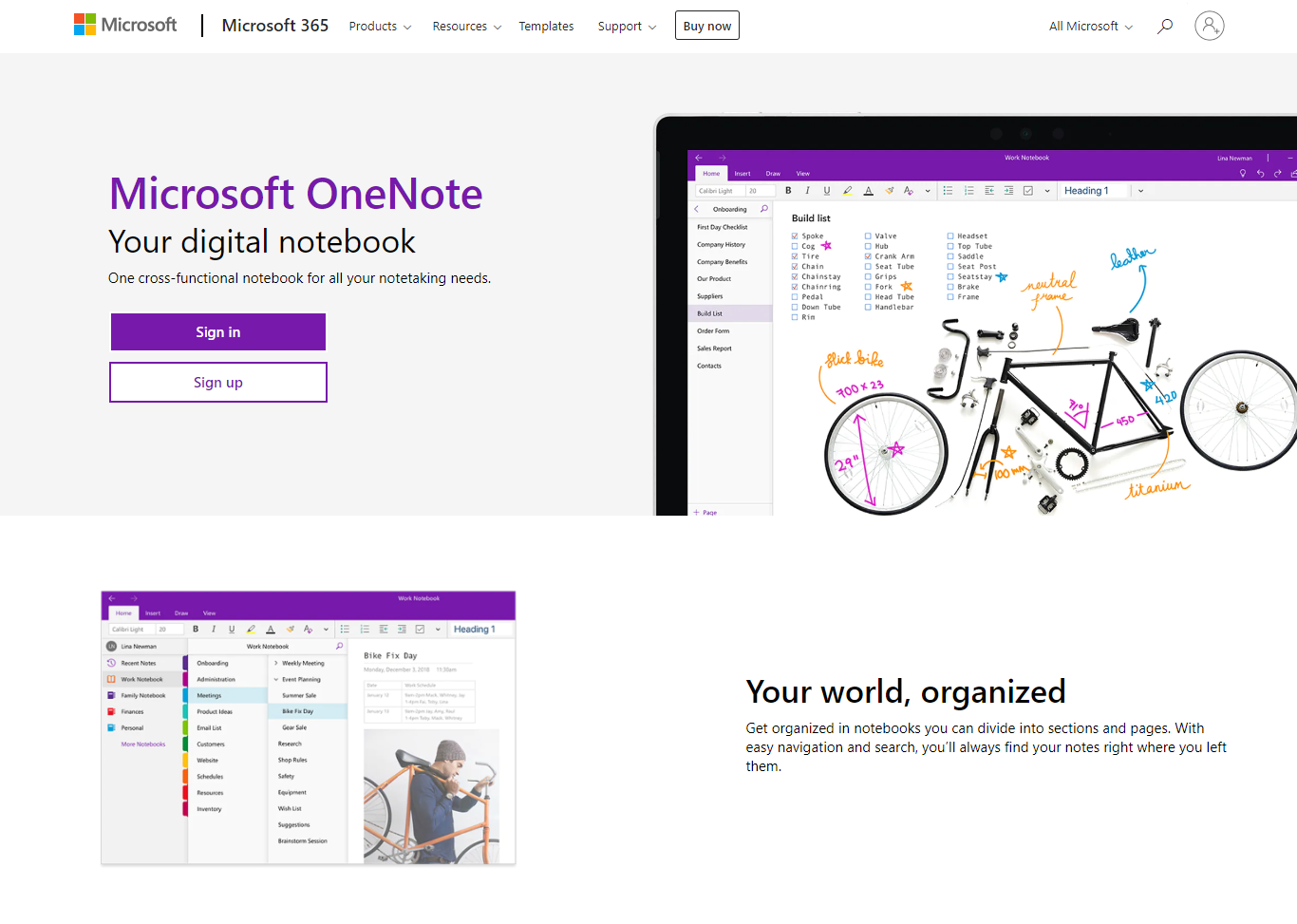Open the Support menu in navigation
1297x924 pixels.
pyautogui.click(x=627, y=27)
